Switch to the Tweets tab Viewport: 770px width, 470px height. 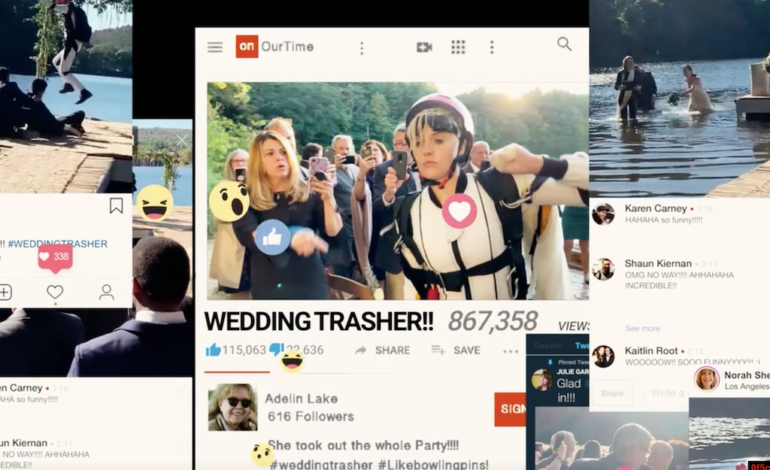click(547, 346)
